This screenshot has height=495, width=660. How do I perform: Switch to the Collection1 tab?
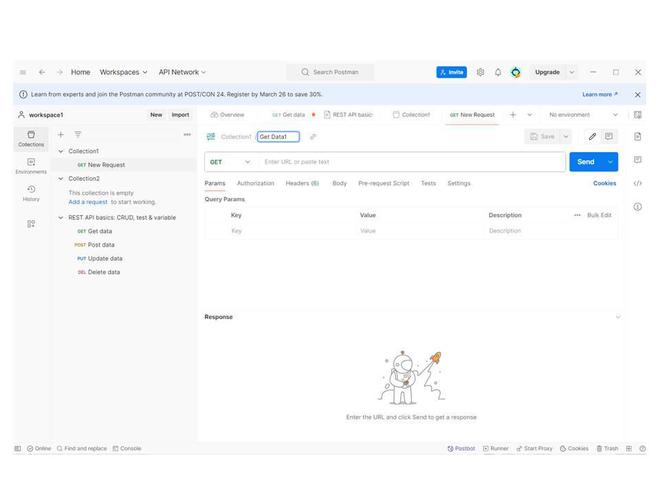click(x=412, y=115)
